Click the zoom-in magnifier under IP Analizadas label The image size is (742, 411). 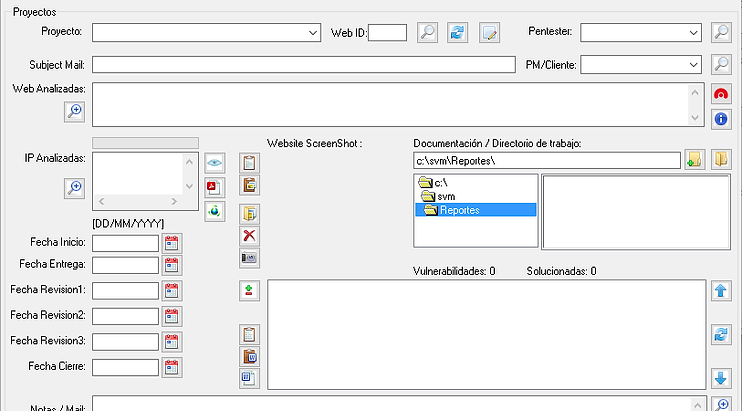[74, 188]
